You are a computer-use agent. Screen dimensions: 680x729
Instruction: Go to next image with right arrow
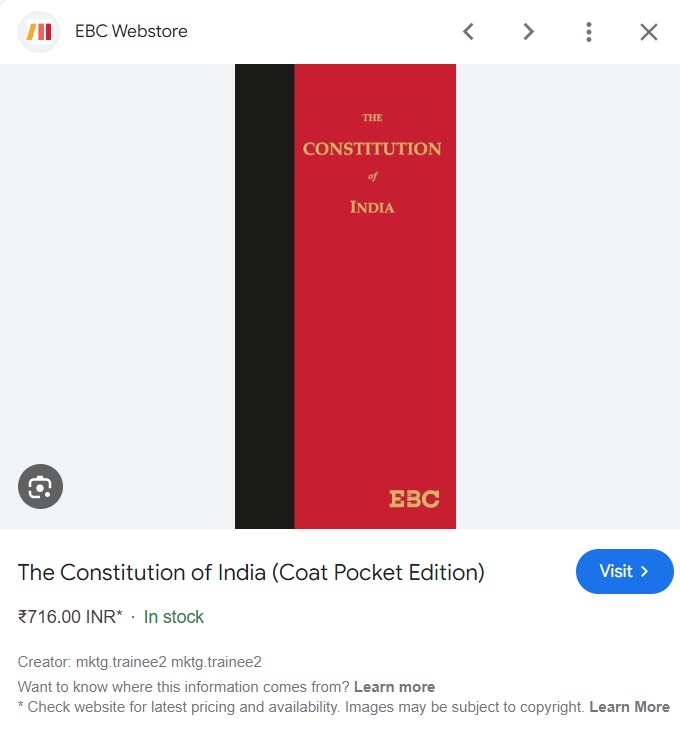(x=528, y=32)
